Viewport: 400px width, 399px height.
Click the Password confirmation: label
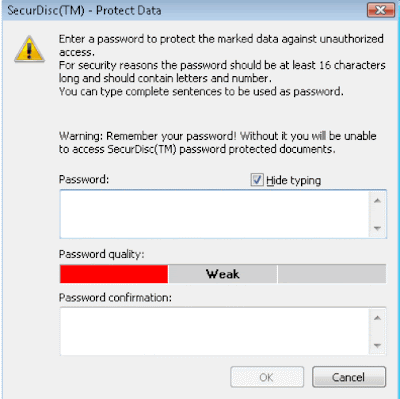click(x=115, y=297)
